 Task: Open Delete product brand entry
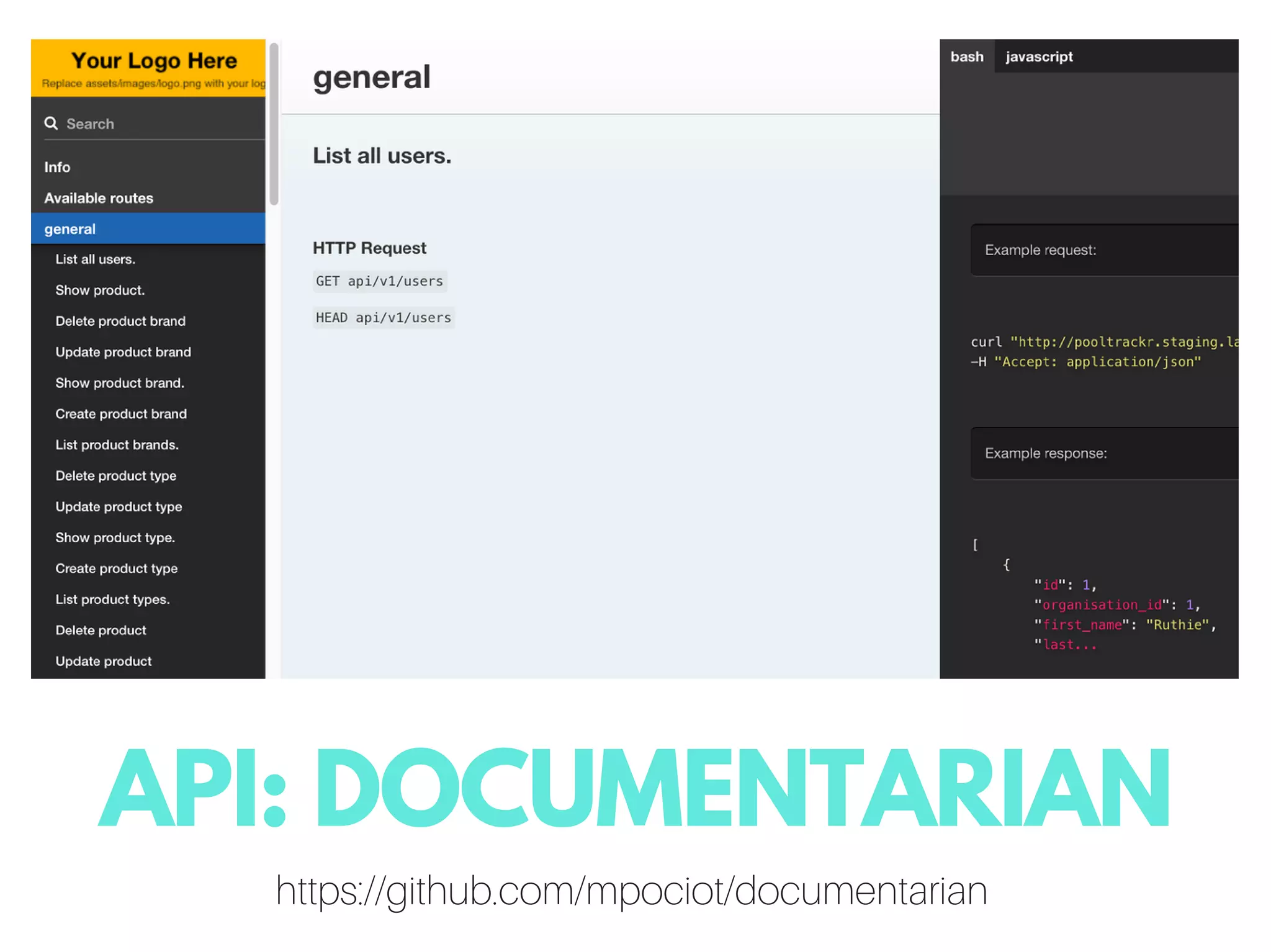(x=120, y=321)
